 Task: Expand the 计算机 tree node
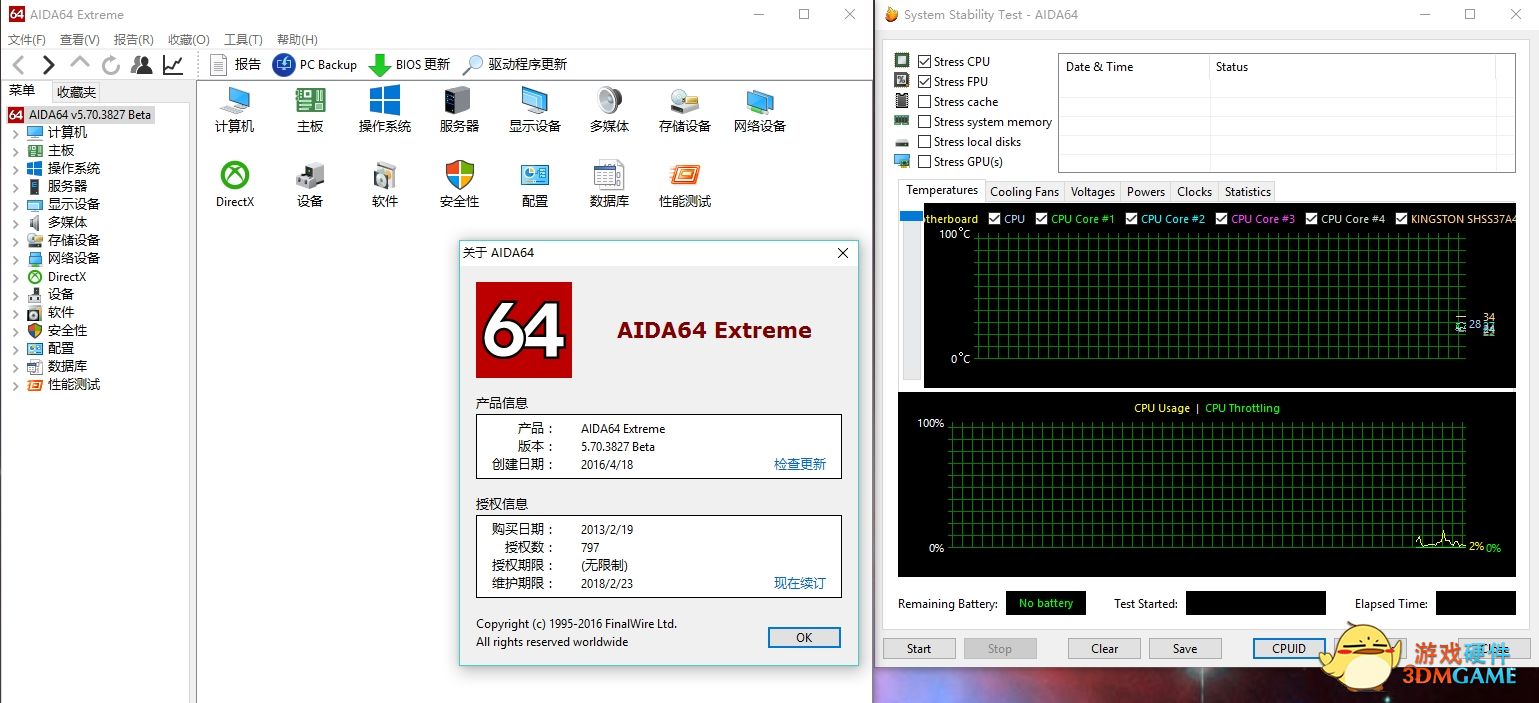pos(15,133)
